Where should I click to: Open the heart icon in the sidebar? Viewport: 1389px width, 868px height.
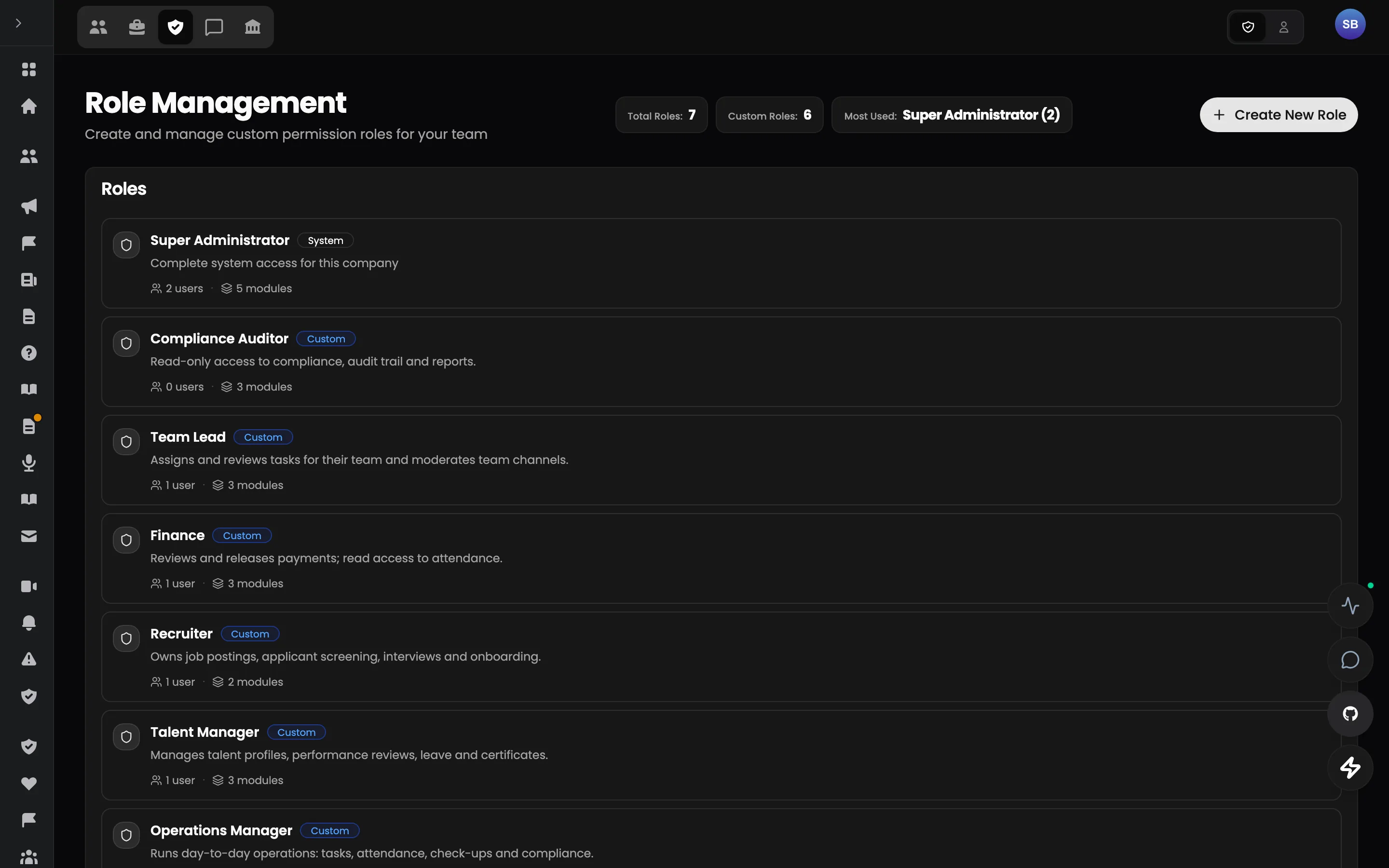coord(29,783)
